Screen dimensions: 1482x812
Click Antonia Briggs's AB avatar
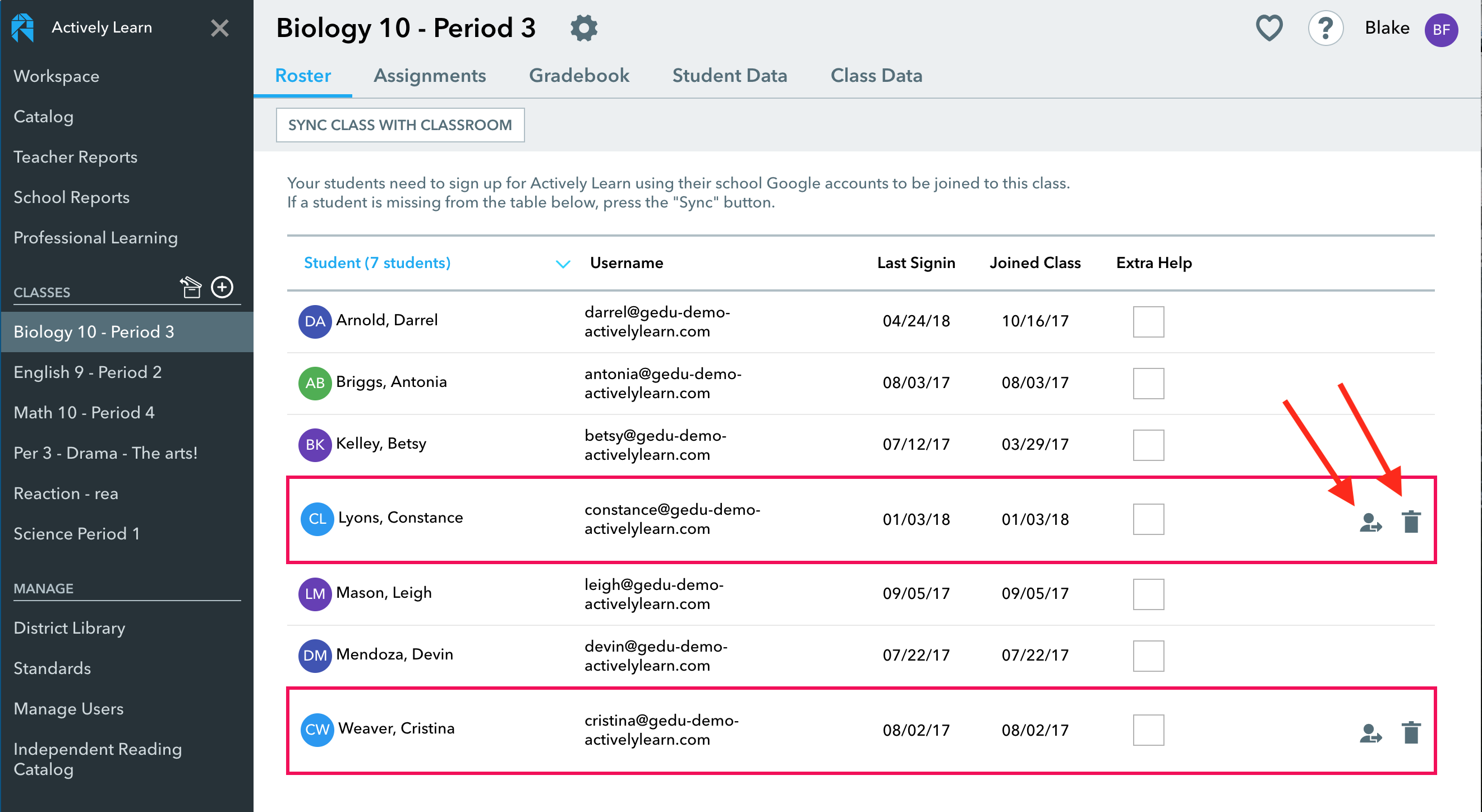click(x=315, y=383)
